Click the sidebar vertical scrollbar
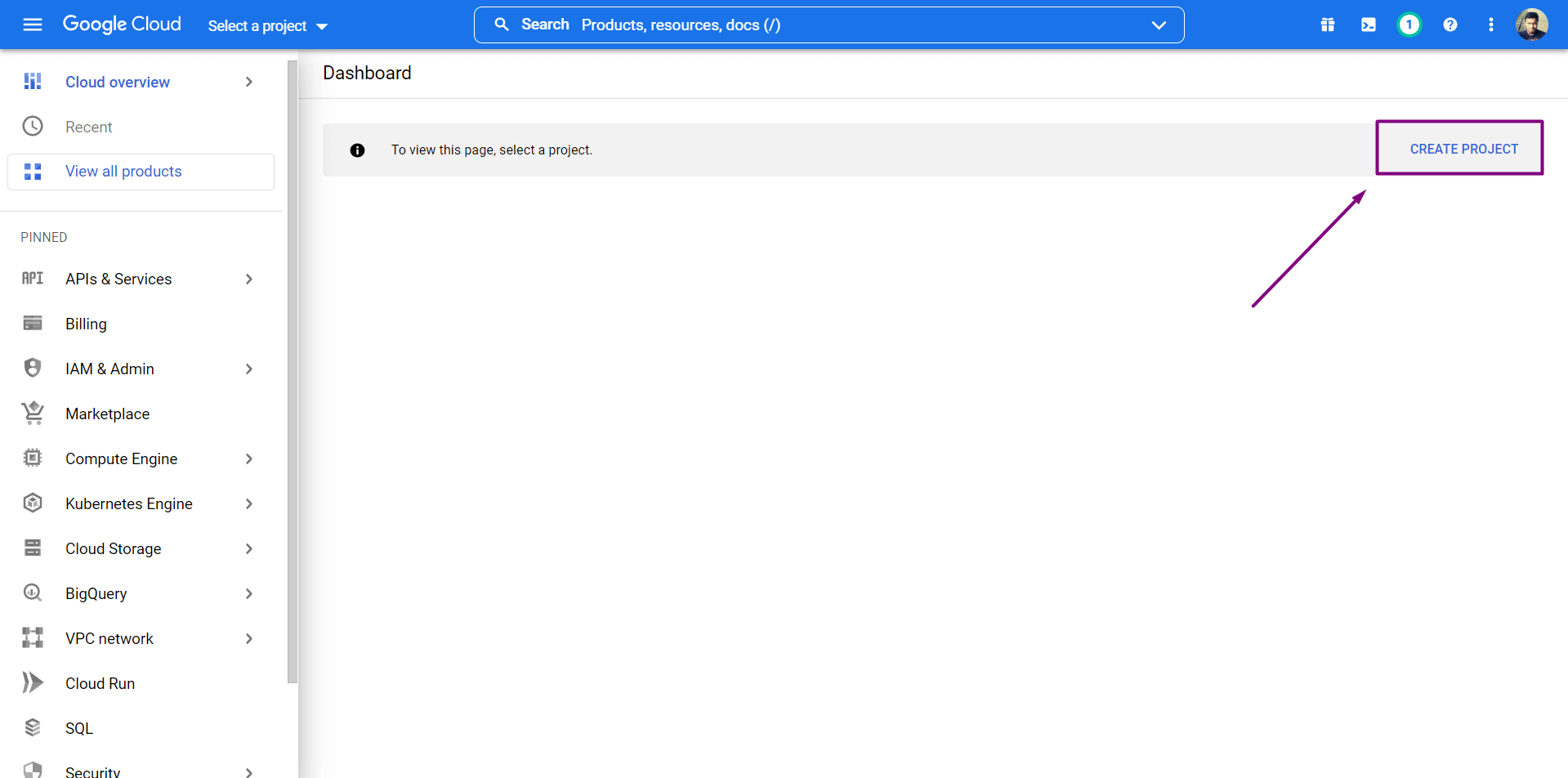The height and width of the screenshot is (778, 1568). (x=293, y=372)
